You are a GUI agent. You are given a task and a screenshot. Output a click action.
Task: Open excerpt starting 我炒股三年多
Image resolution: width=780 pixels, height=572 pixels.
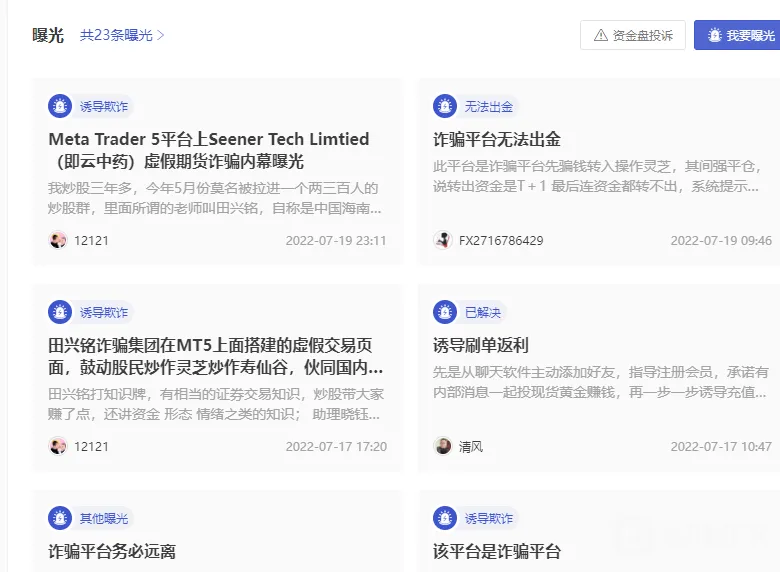pyautogui.click(x=215, y=198)
